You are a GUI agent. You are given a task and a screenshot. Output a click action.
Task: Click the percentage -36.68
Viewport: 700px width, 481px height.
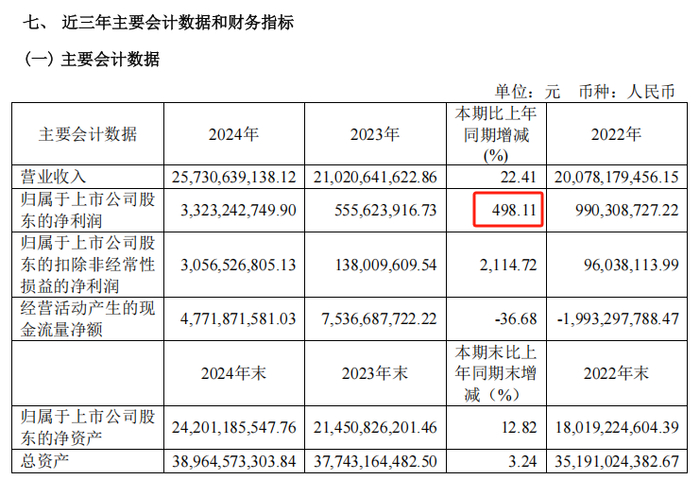pyautogui.click(x=516, y=319)
